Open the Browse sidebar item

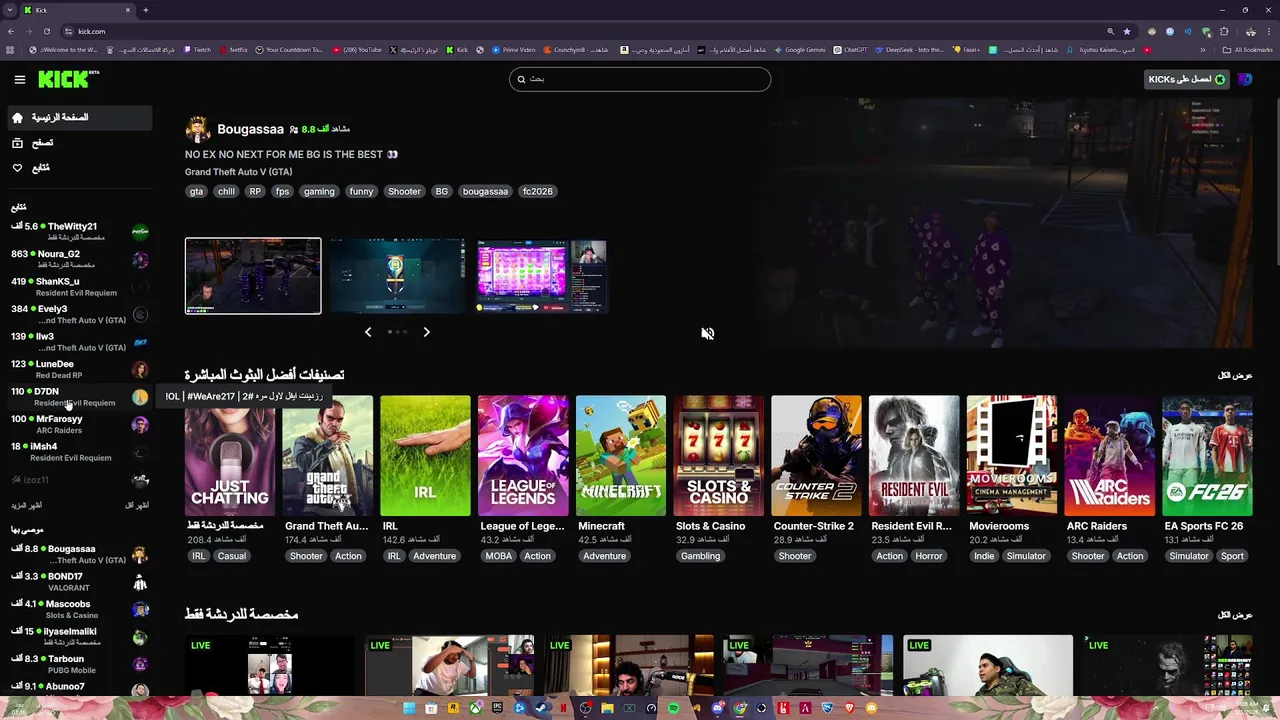[79, 143]
